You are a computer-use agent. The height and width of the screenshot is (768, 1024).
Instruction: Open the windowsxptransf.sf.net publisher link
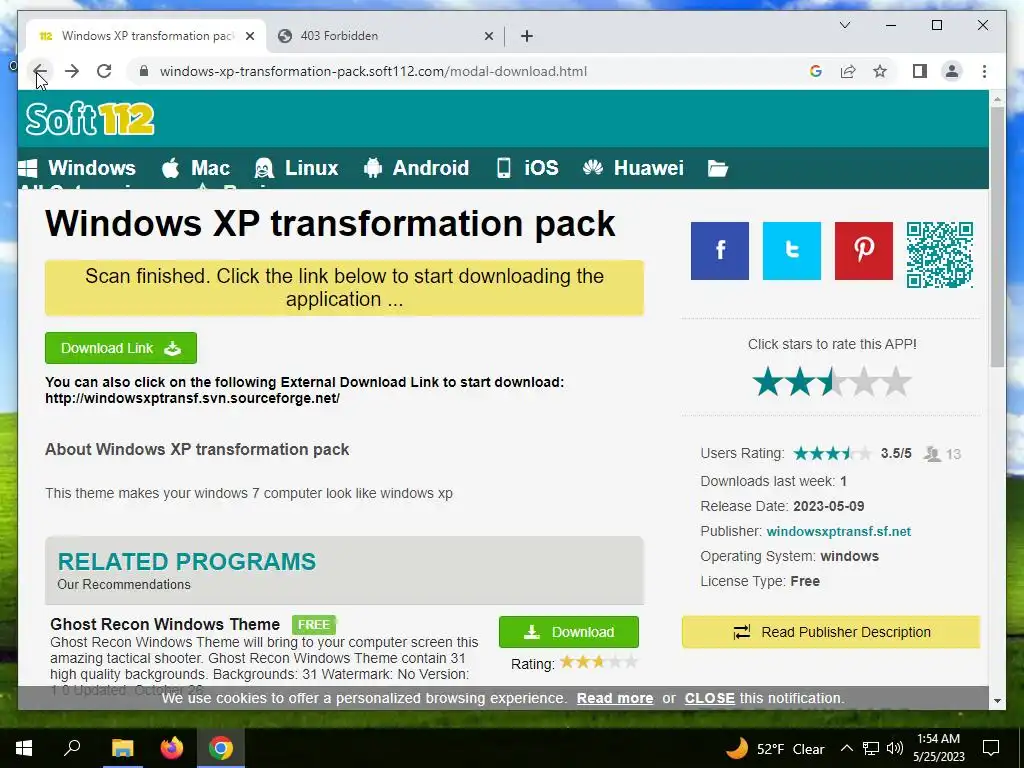click(839, 532)
